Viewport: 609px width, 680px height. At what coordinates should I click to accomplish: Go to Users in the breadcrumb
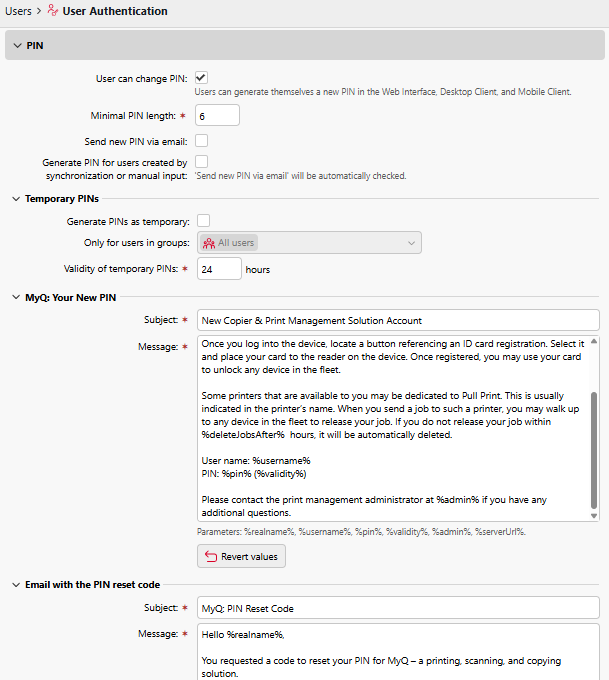tap(16, 11)
